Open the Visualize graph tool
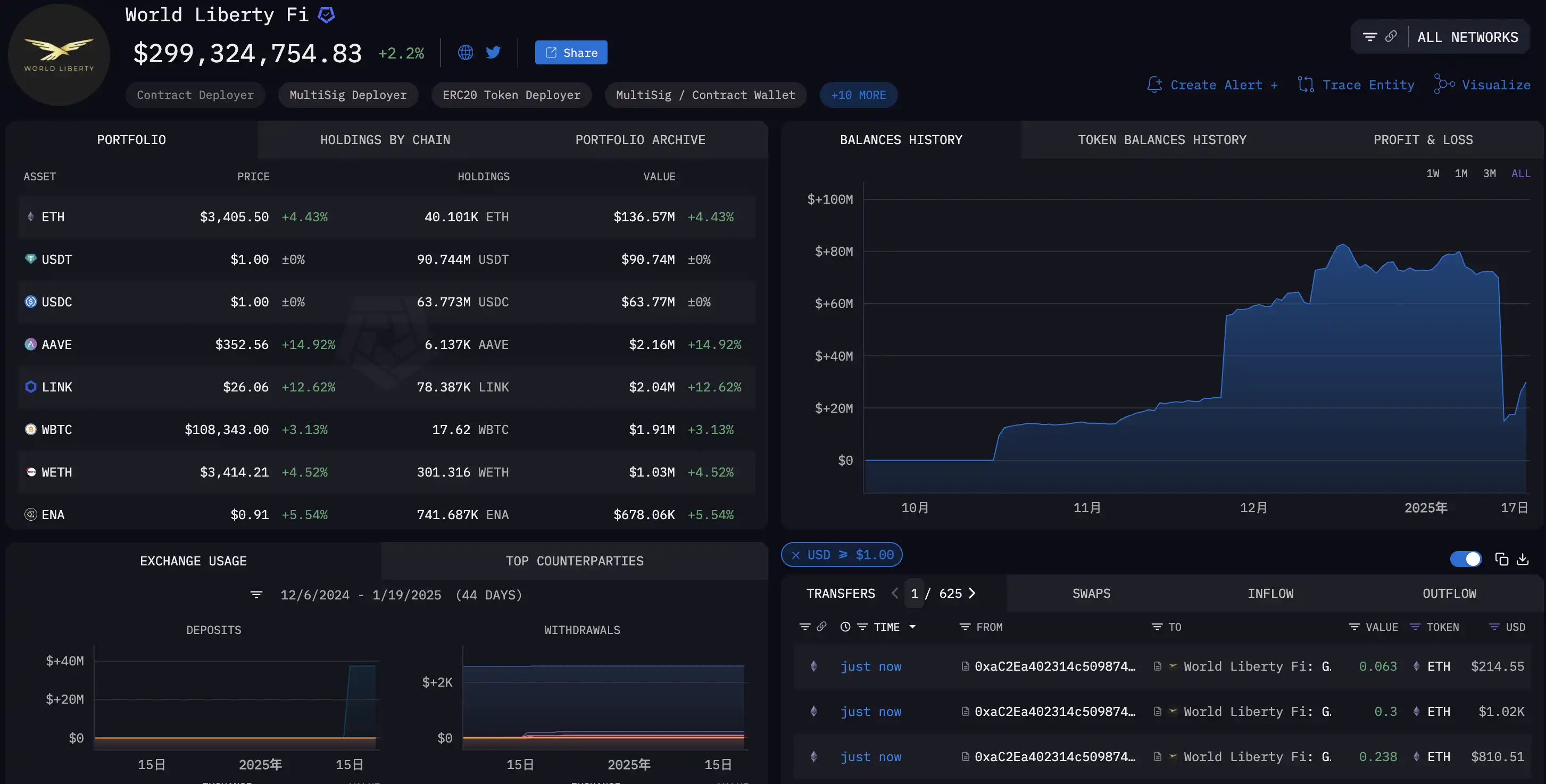 [x=1482, y=85]
